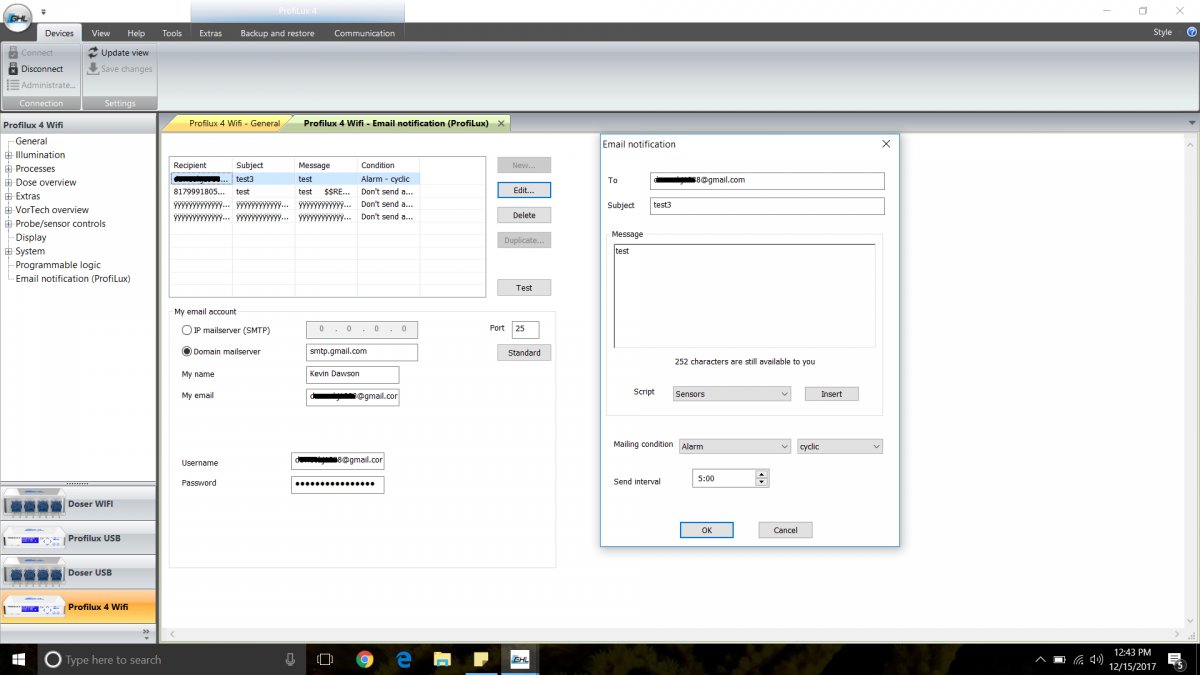Open quick access toolbar customize arrow
Viewport: 1200px width, 675px height.
tap(44, 12)
